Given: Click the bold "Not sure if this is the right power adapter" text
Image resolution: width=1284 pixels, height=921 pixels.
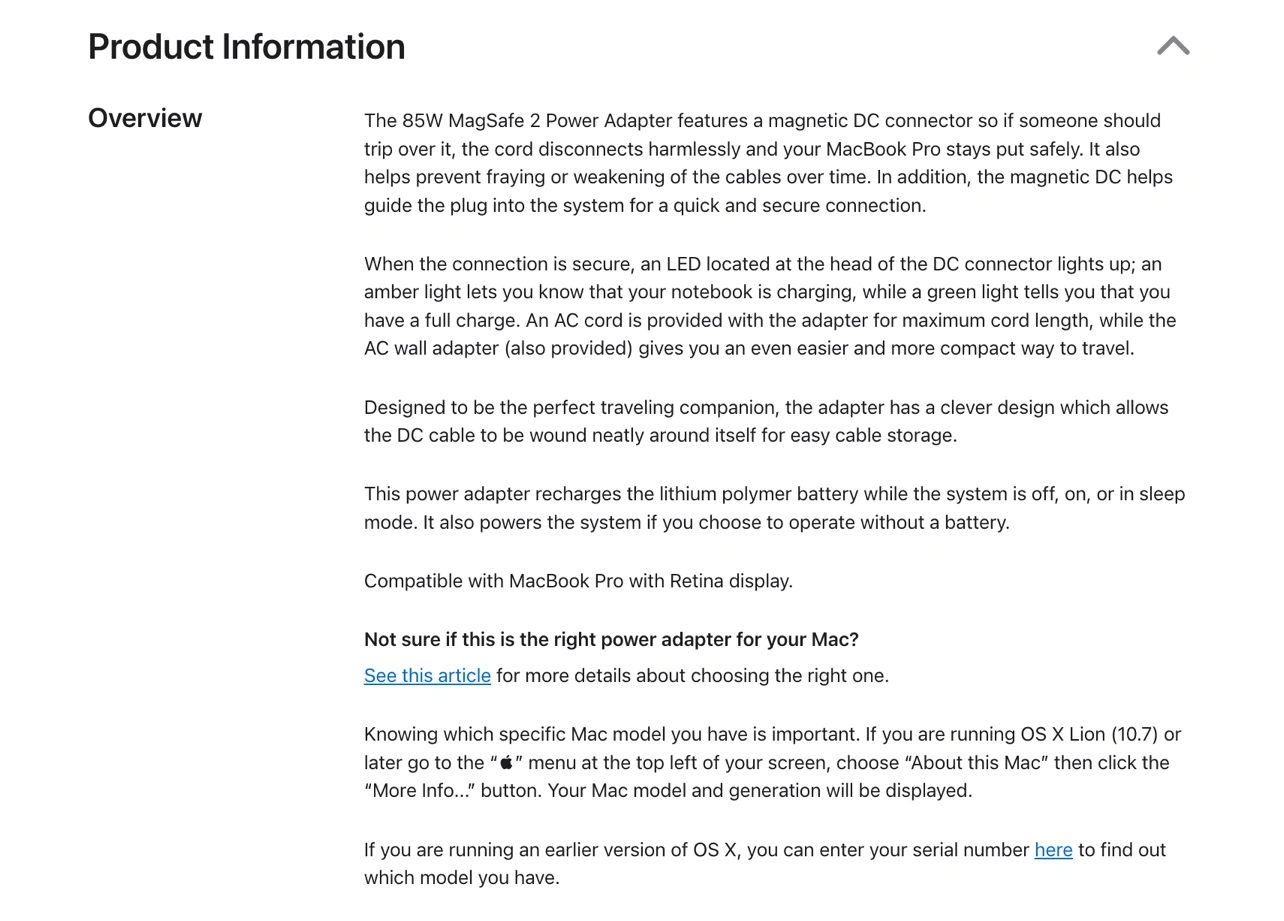Looking at the screenshot, I should pos(611,640).
